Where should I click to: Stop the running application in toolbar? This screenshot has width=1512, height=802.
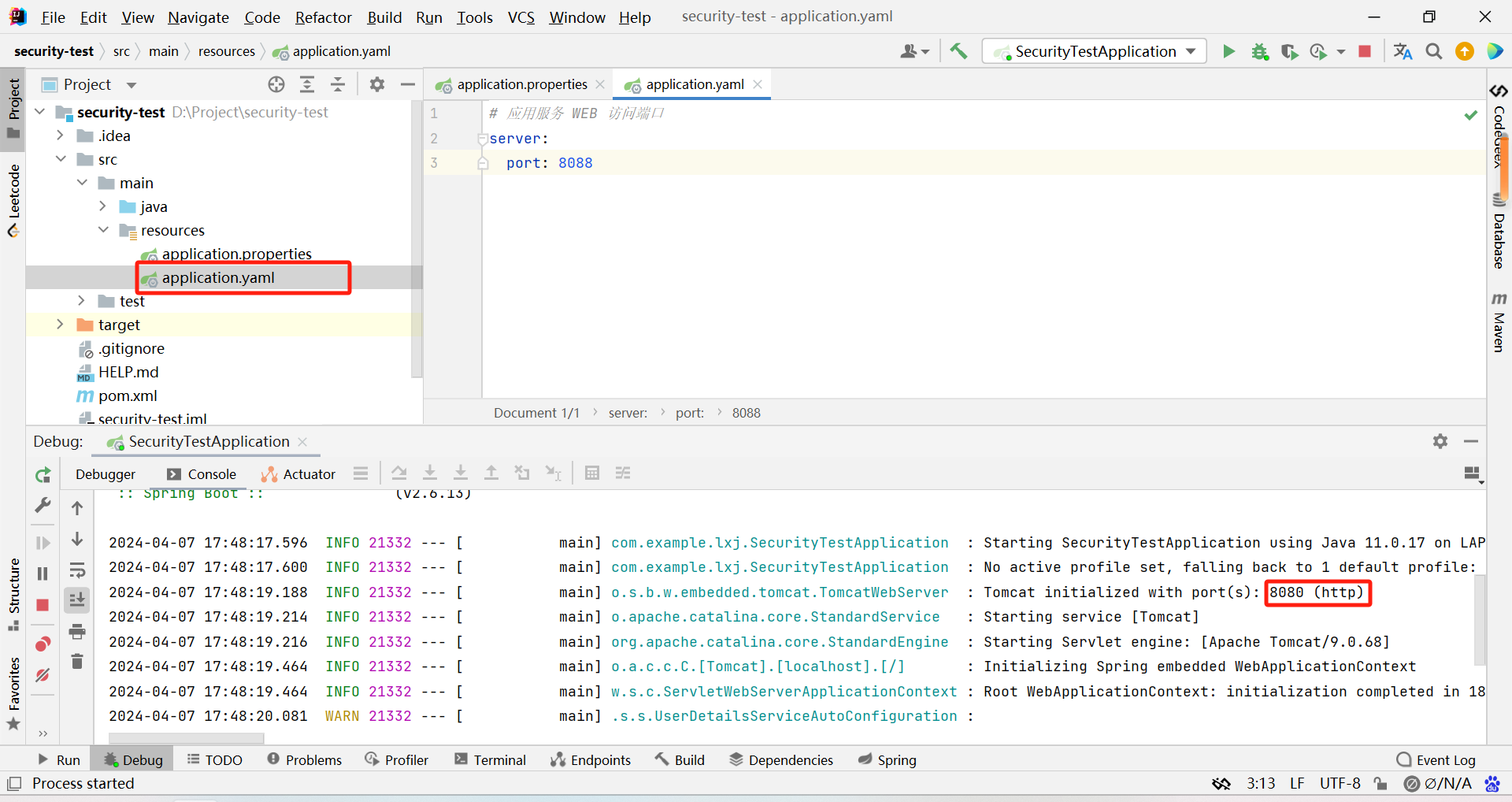point(1365,52)
